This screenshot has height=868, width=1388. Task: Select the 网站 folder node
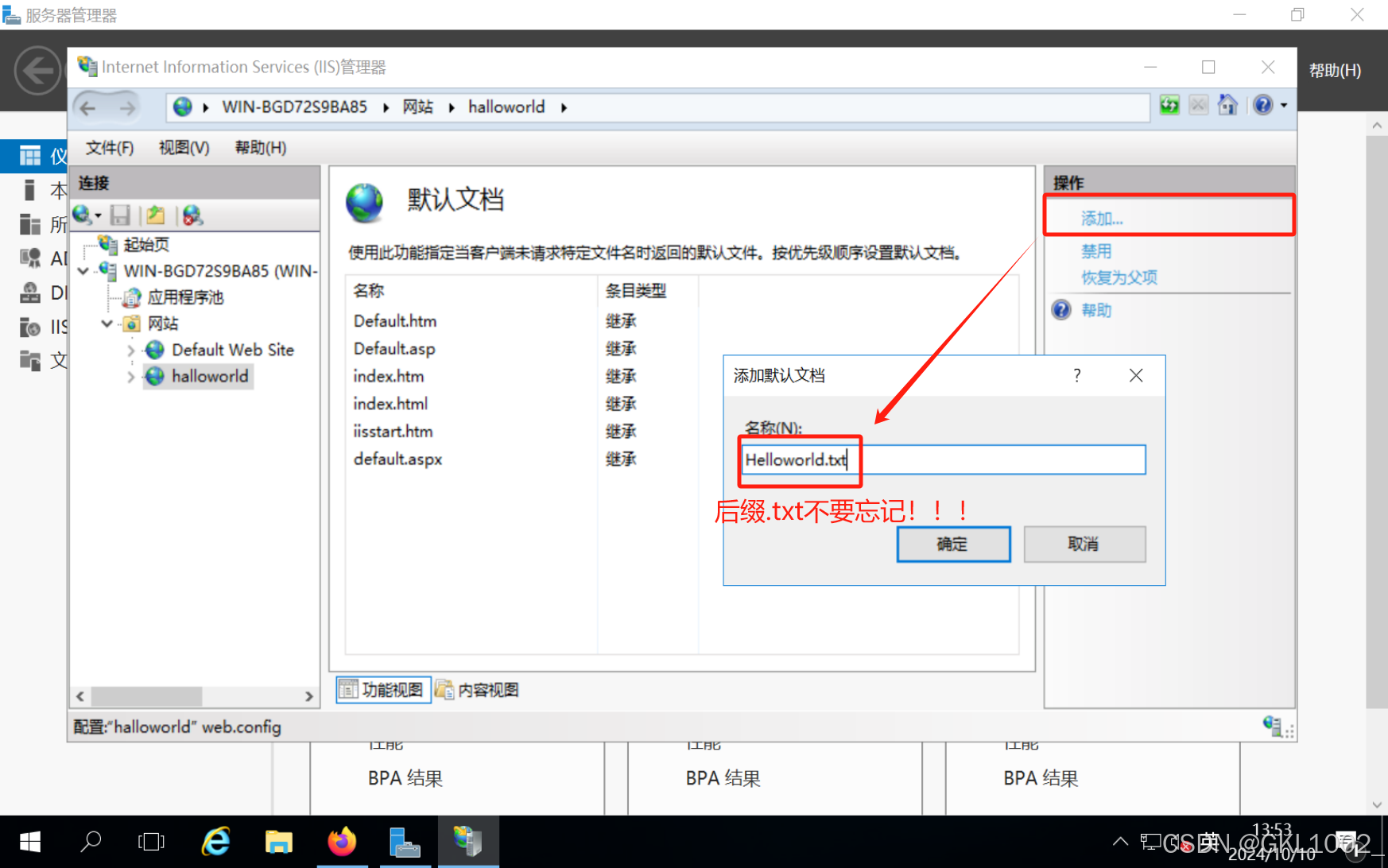pos(163,324)
